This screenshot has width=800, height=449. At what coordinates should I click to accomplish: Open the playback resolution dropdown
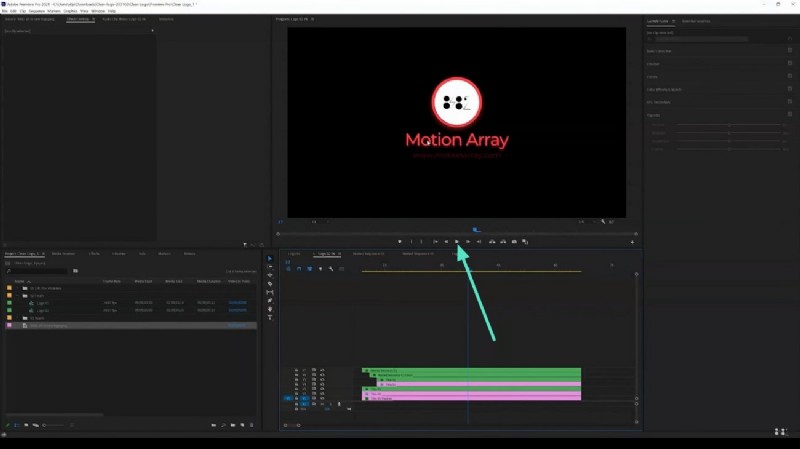(586, 222)
